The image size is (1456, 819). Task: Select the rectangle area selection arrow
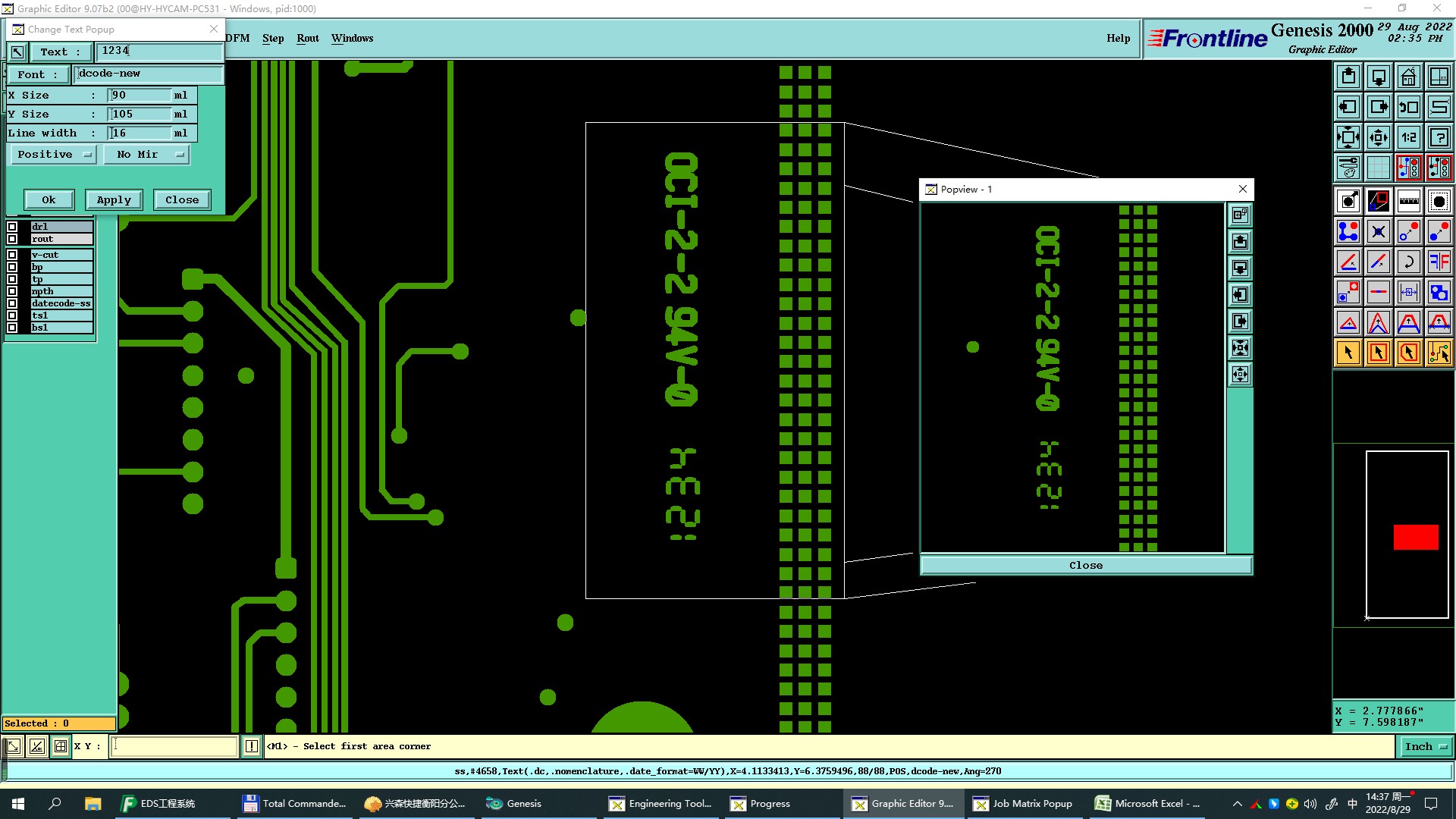click(1378, 353)
